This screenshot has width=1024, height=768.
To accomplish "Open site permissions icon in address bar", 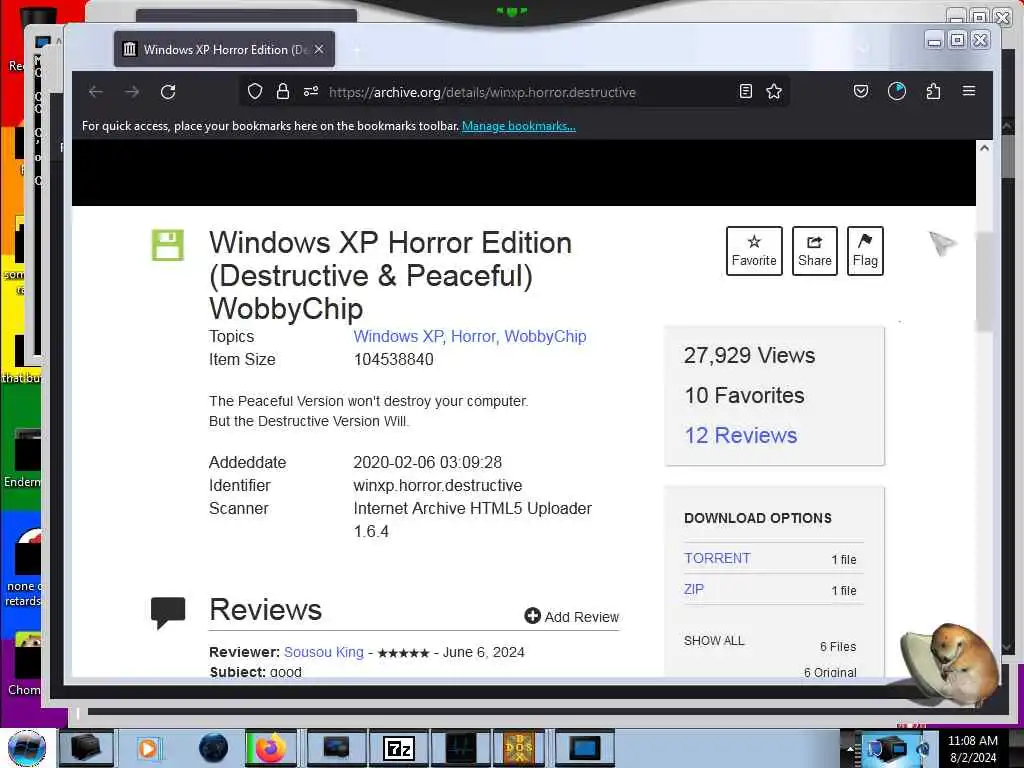I will tap(311, 91).
